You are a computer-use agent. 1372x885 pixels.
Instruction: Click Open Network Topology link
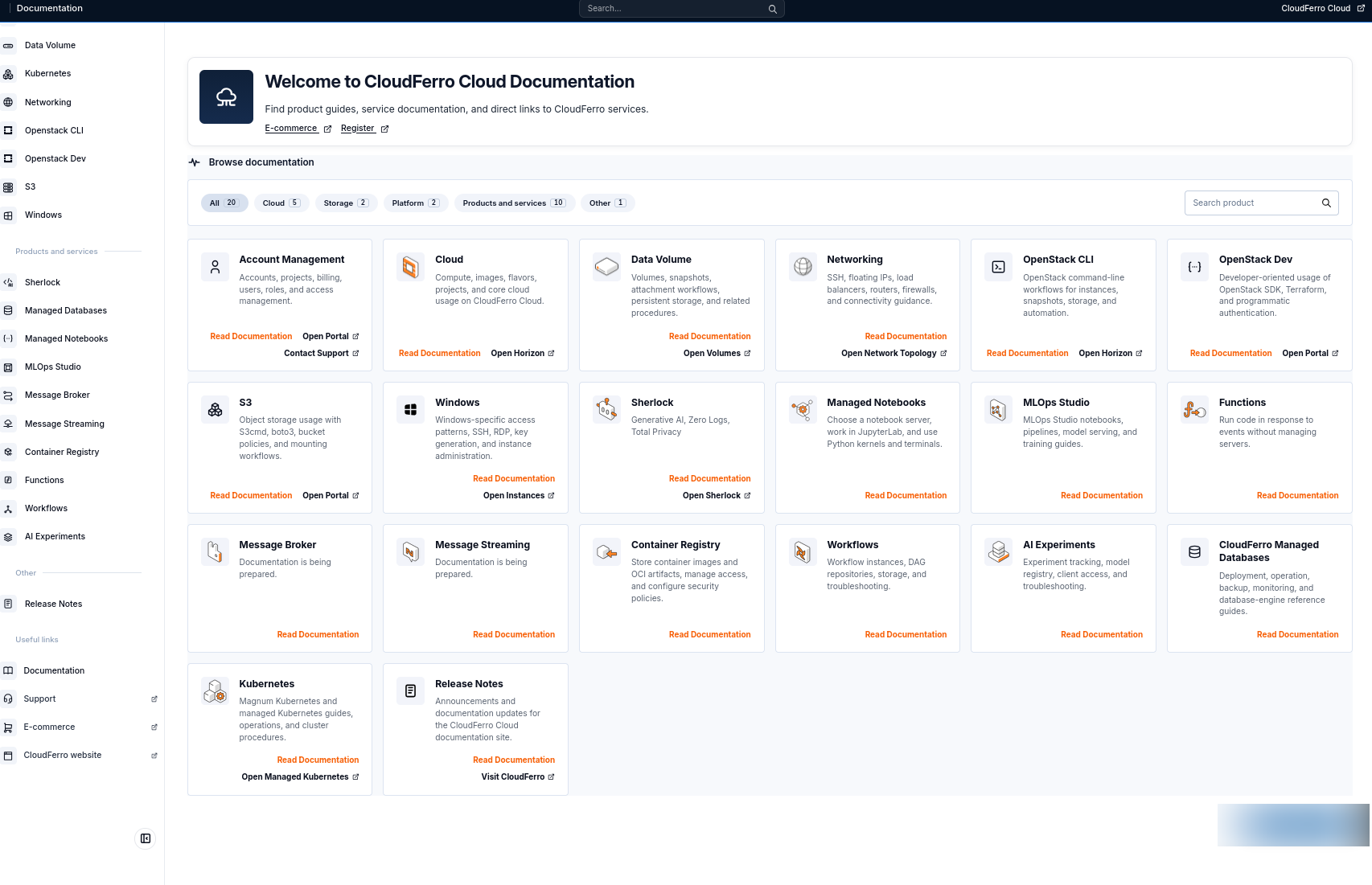[x=893, y=354]
